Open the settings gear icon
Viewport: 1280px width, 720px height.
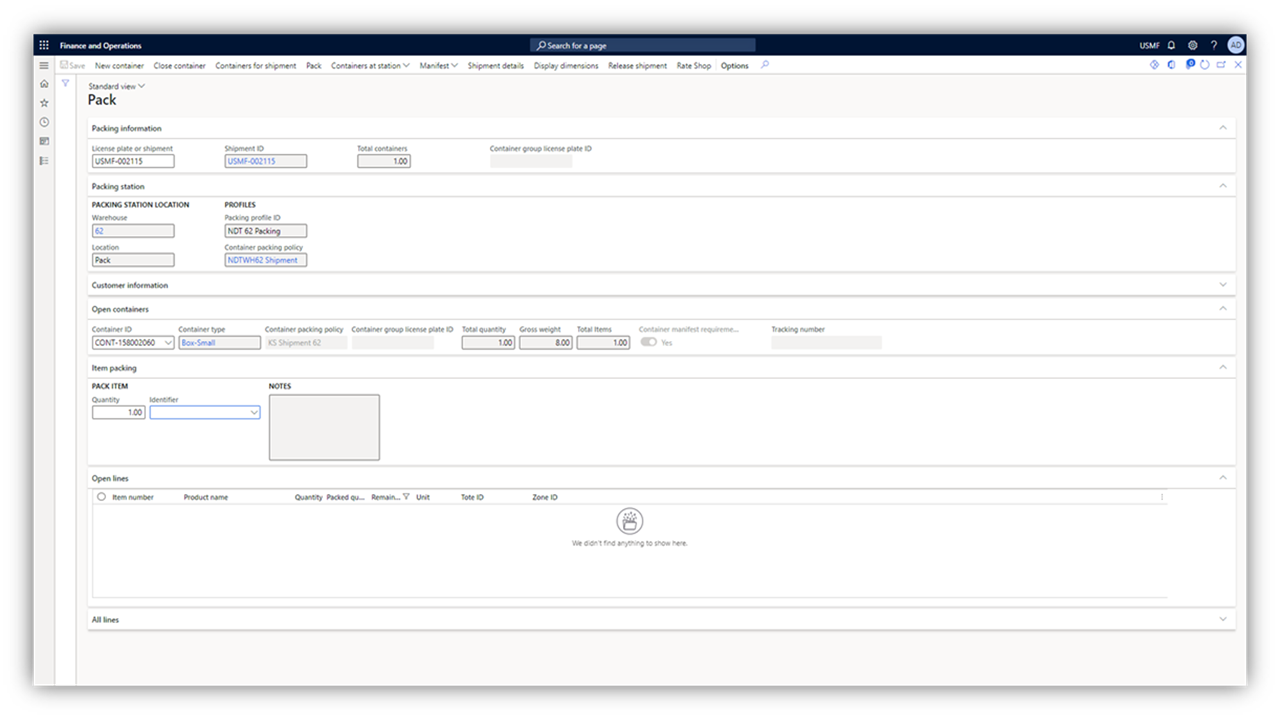point(1193,45)
